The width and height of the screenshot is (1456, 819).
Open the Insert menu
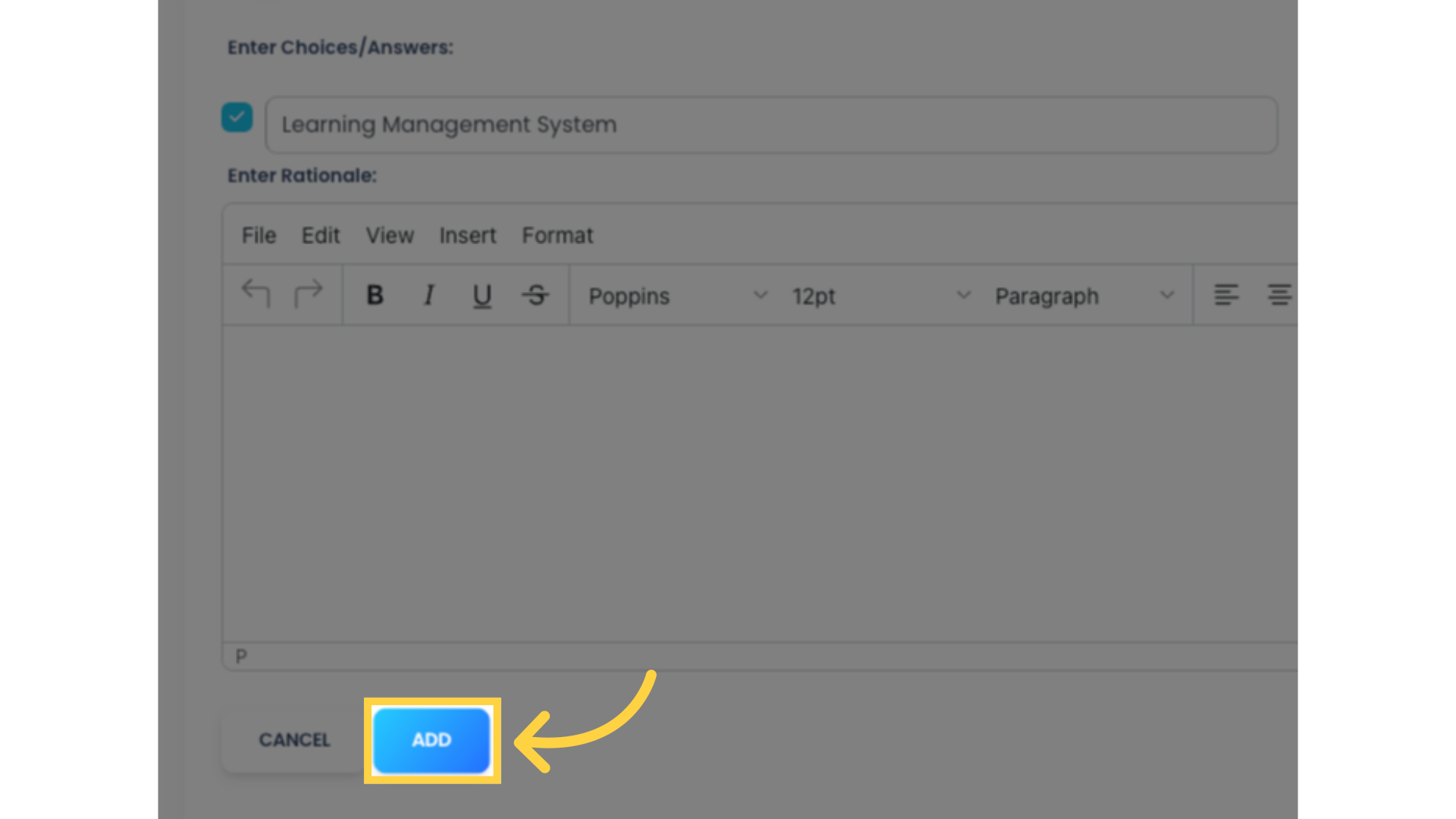point(467,235)
